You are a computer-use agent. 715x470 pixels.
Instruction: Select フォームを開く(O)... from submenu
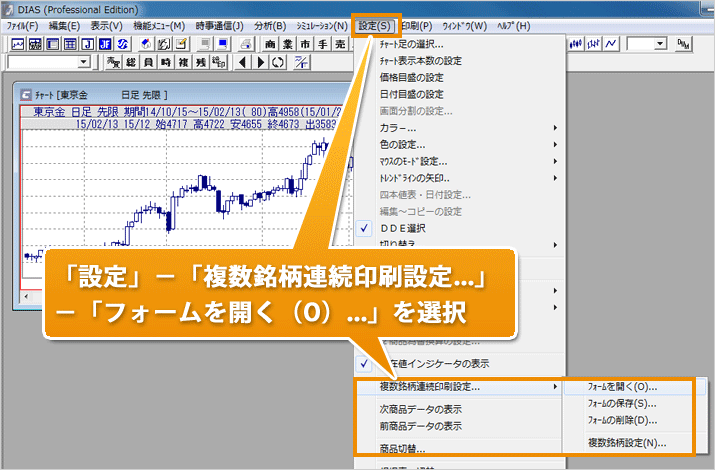[x=624, y=387]
